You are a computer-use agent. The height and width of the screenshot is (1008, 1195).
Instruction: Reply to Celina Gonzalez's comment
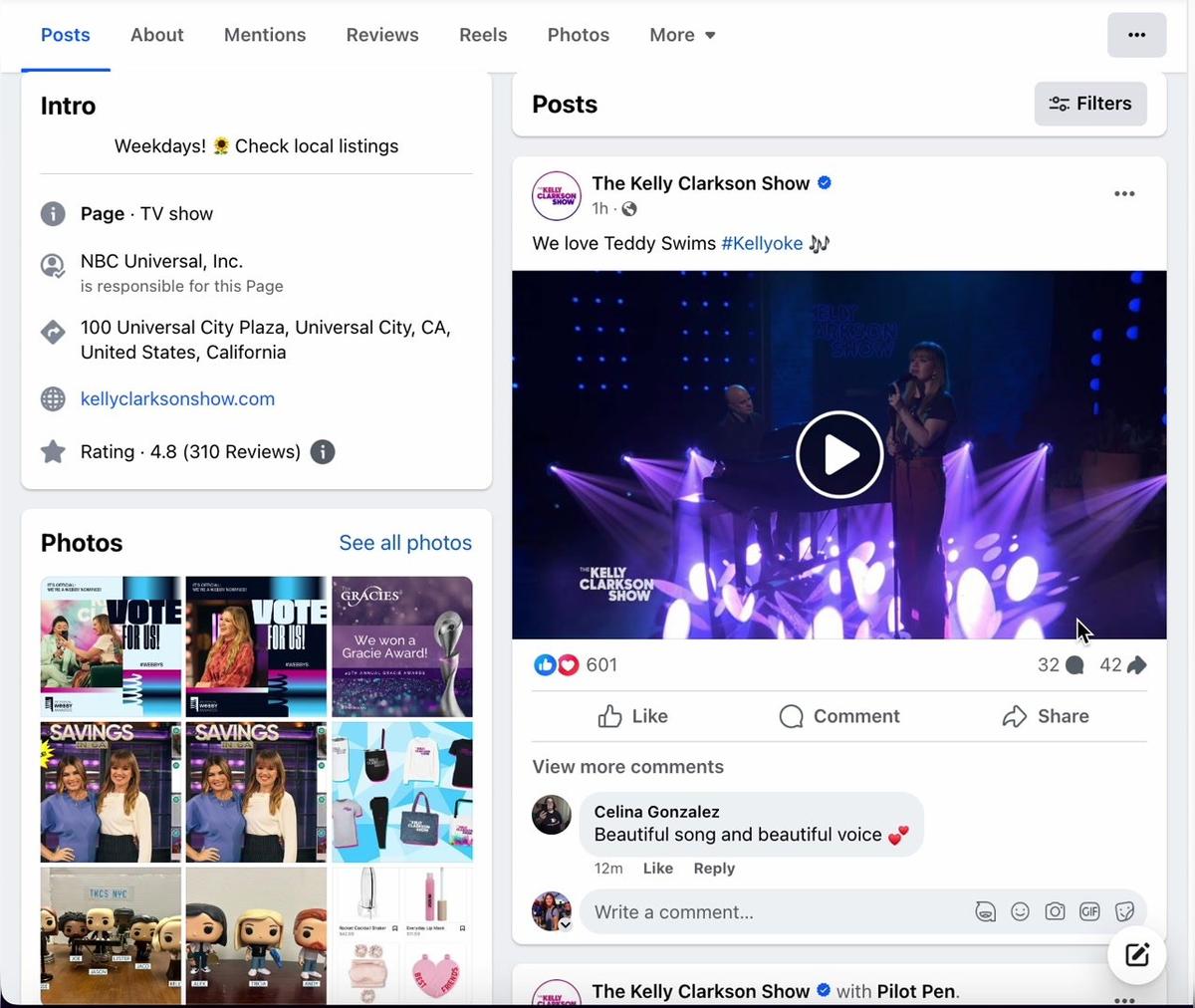pos(714,869)
